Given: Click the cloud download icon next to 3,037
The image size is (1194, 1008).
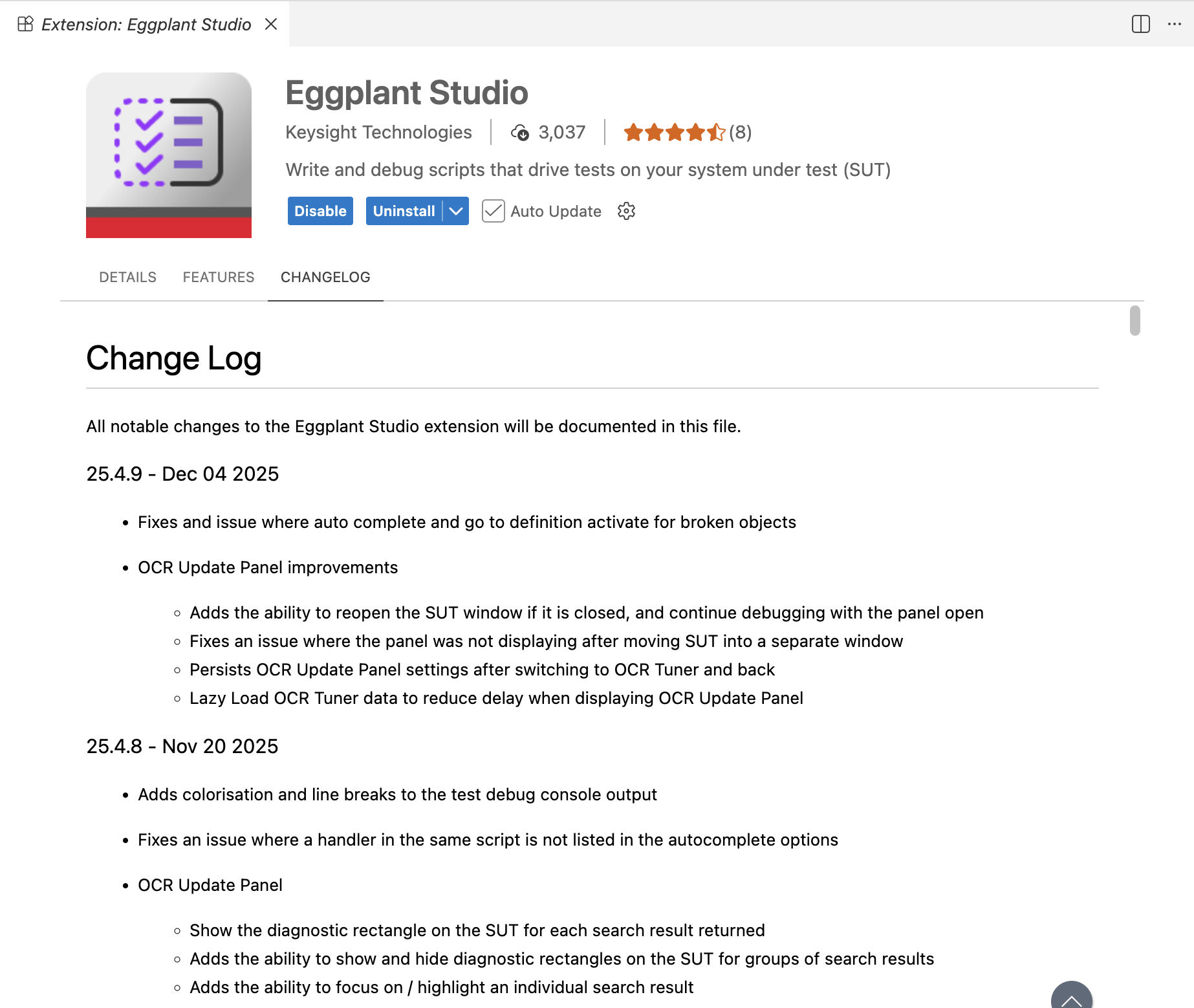Looking at the screenshot, I should (521, 132).
